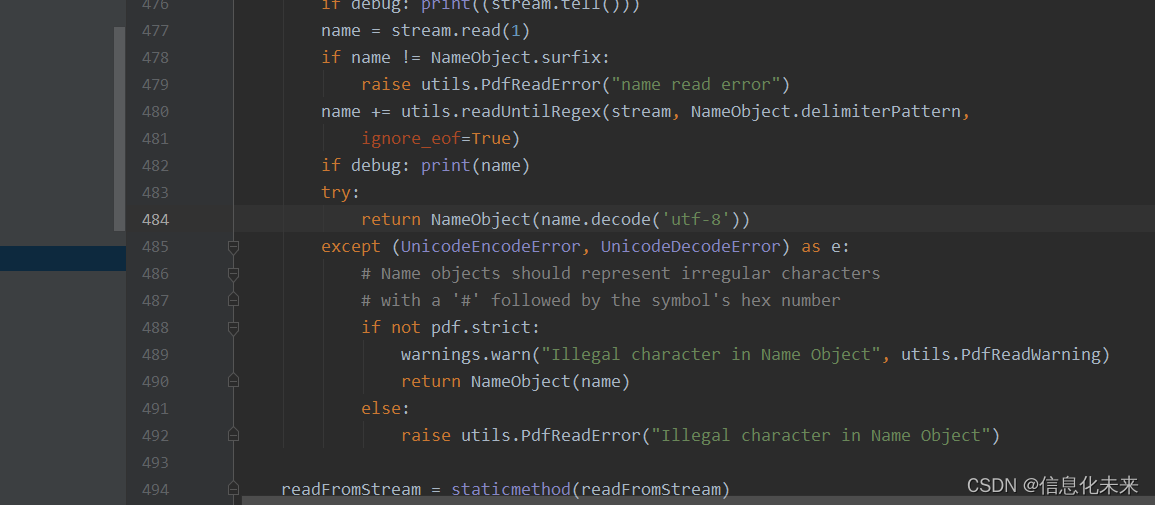Screen dimensions: 1155x505
Task: Click the comment about the symbol's hex number
Action: (601, 300)
